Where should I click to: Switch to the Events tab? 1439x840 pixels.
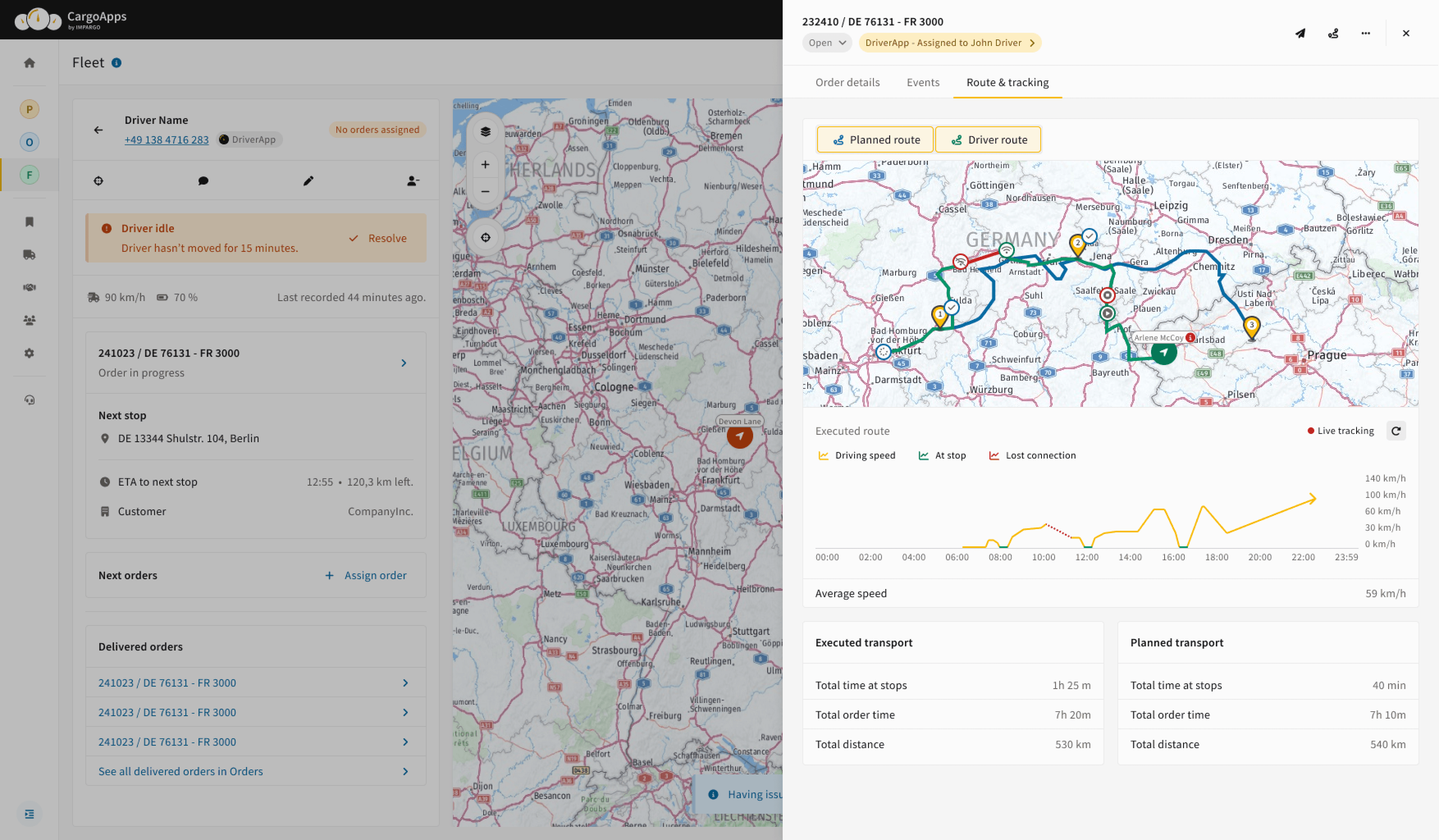[x=922, y=82]
